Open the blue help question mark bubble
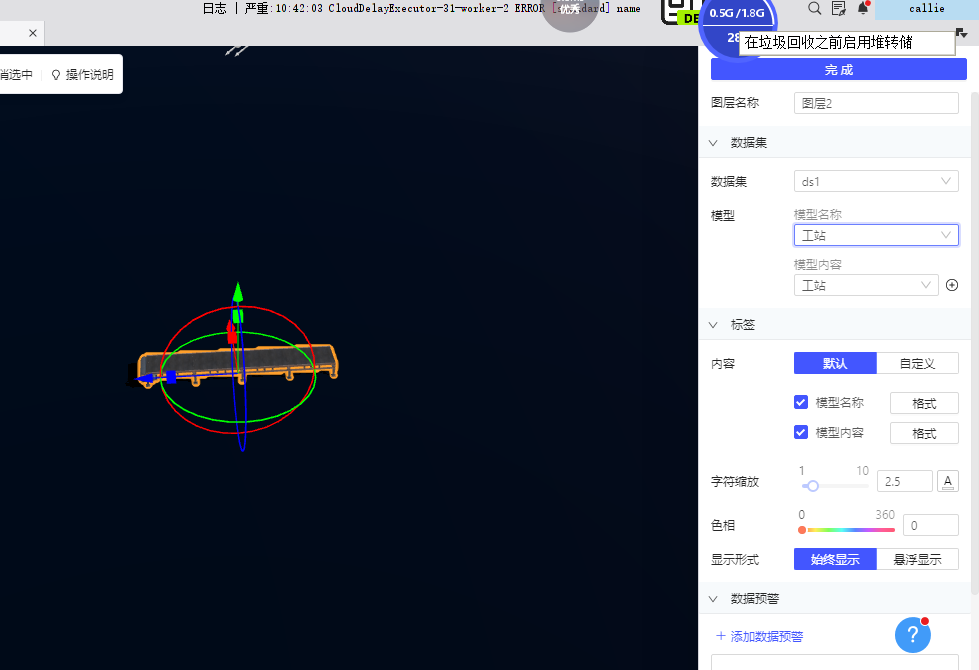 (913, 635)
